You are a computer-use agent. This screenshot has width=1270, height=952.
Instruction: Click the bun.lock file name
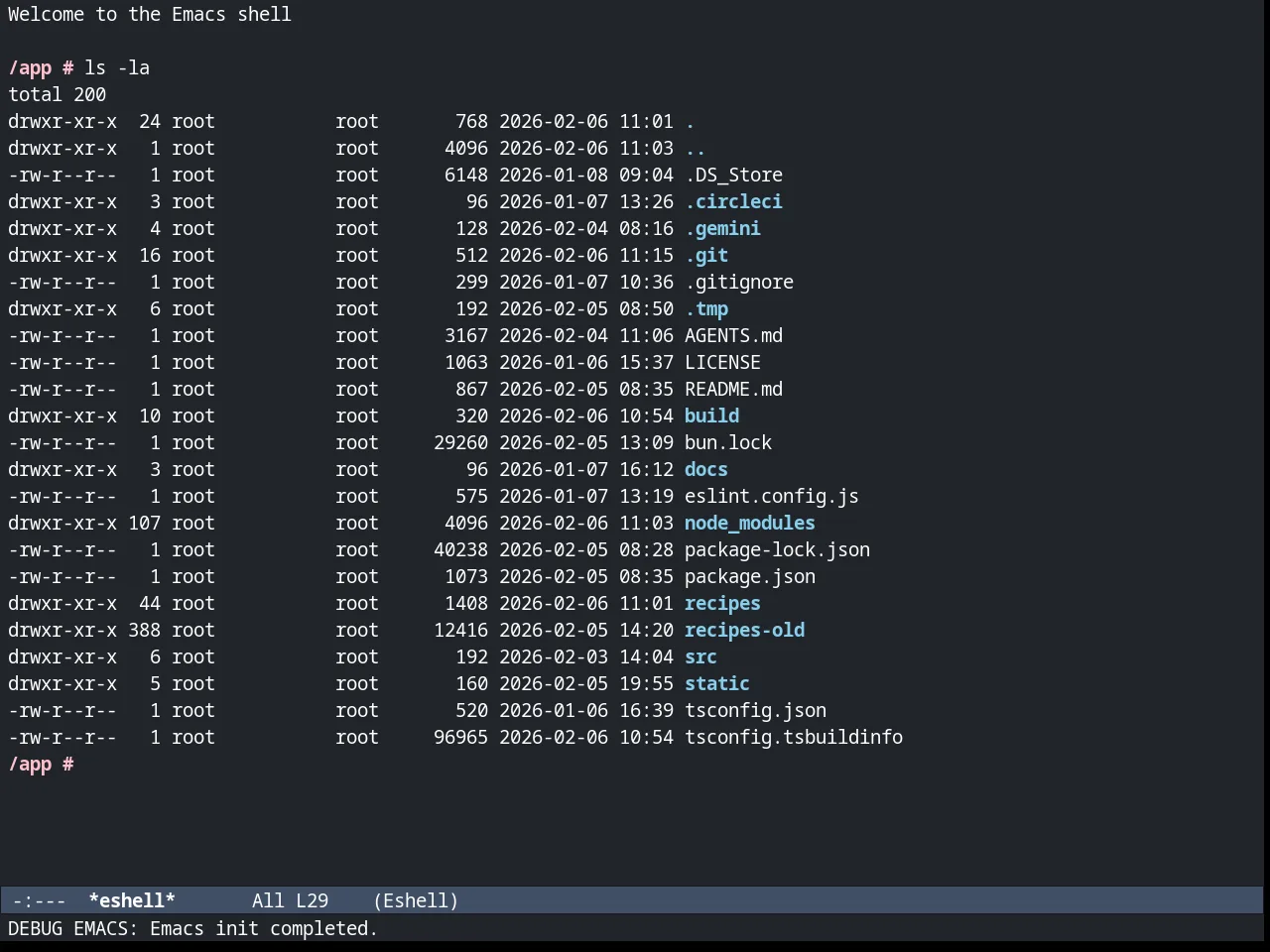[728, 442]
